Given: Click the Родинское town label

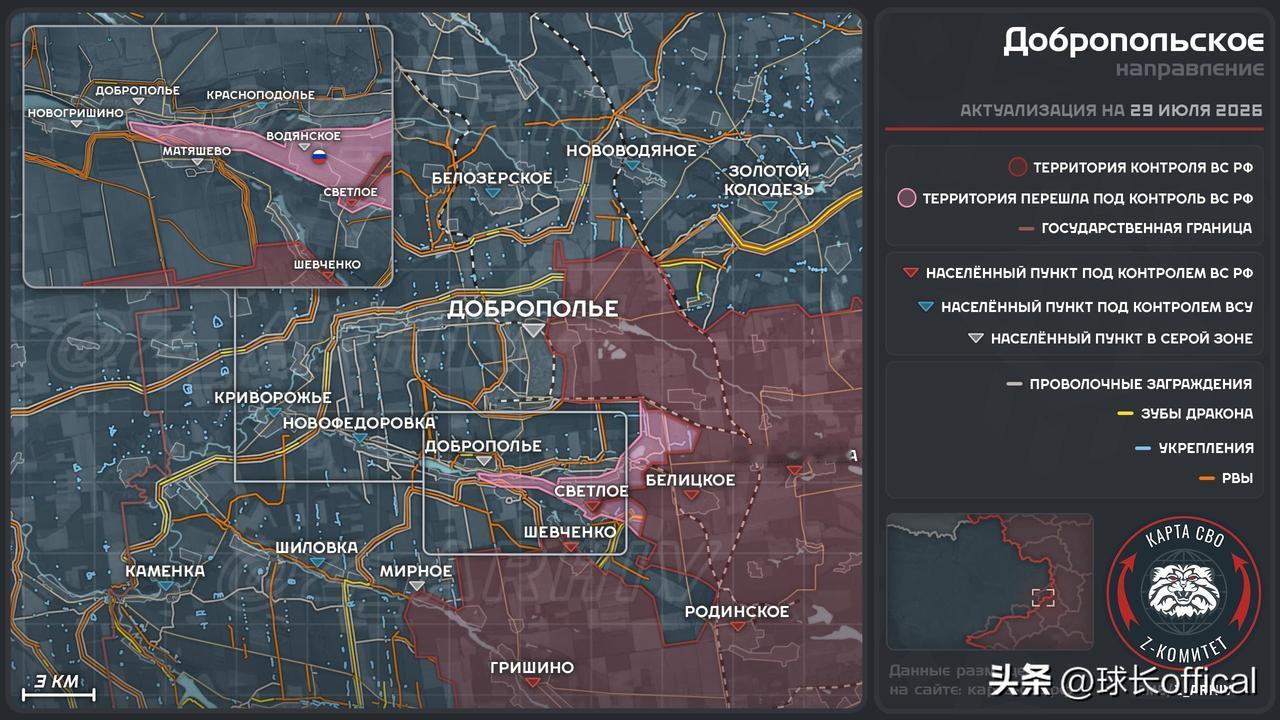Looking at the screenshot, I should [x=737, y=611].
